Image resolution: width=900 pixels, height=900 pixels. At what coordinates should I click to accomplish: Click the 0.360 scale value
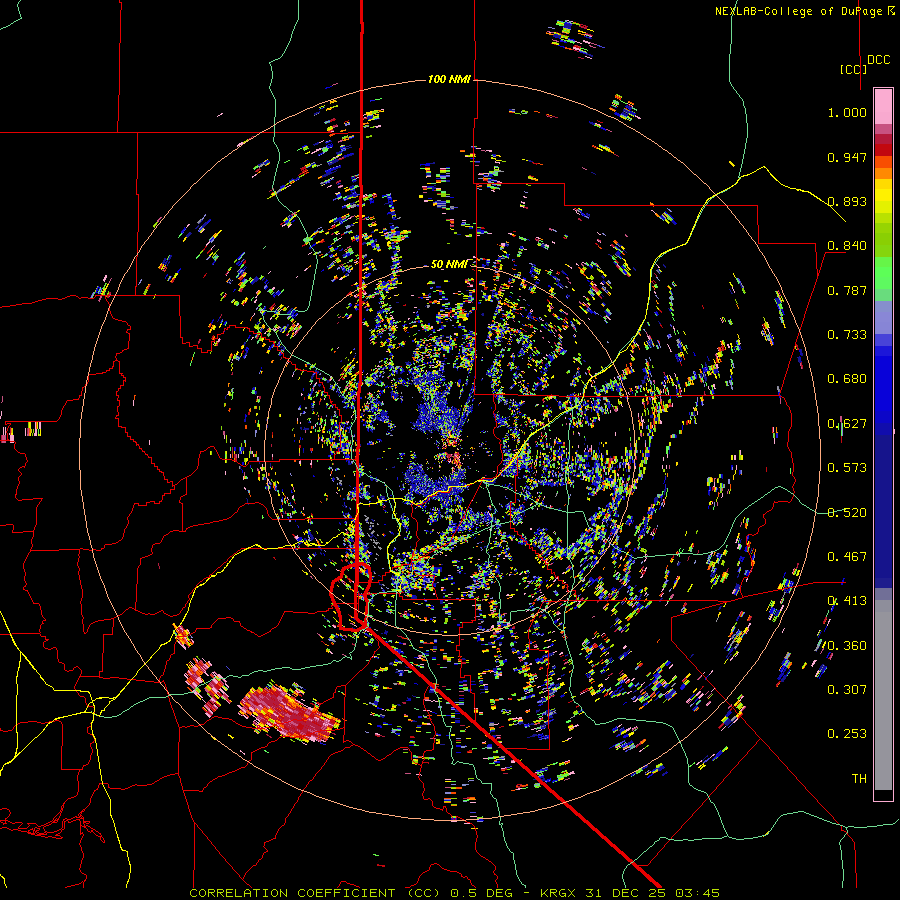coord(847,646)
